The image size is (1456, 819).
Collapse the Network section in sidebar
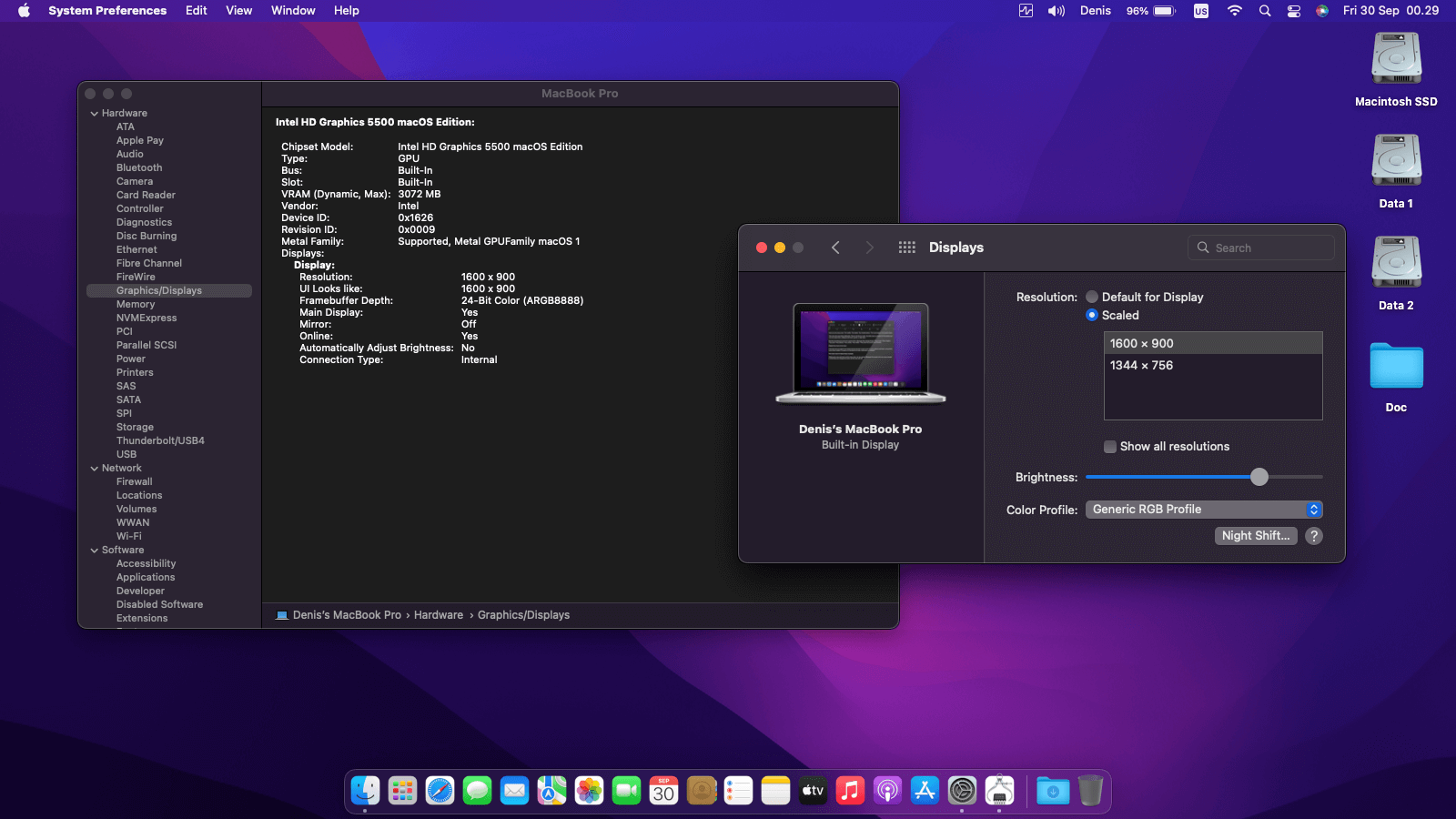95,468
